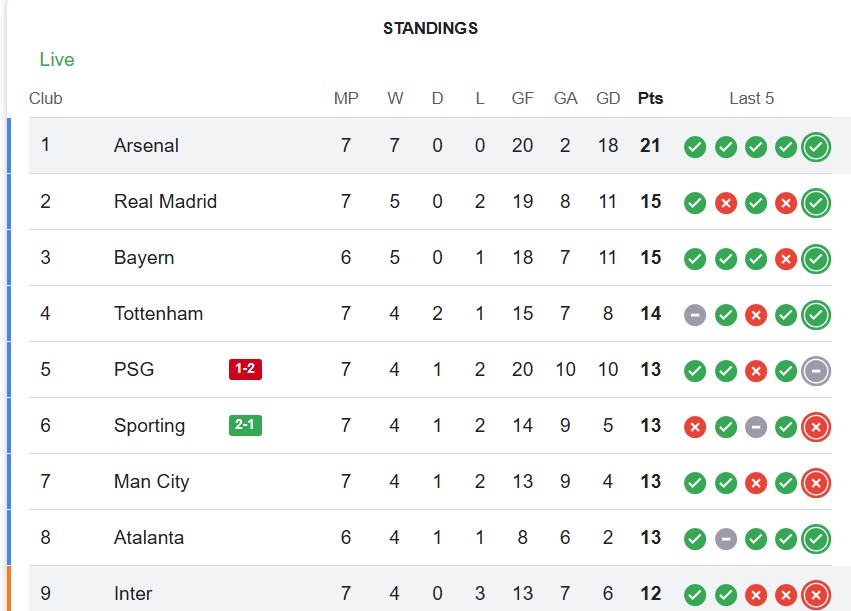Select the Pts column header
The image size is (851, 611).
[x=650, y=98]
